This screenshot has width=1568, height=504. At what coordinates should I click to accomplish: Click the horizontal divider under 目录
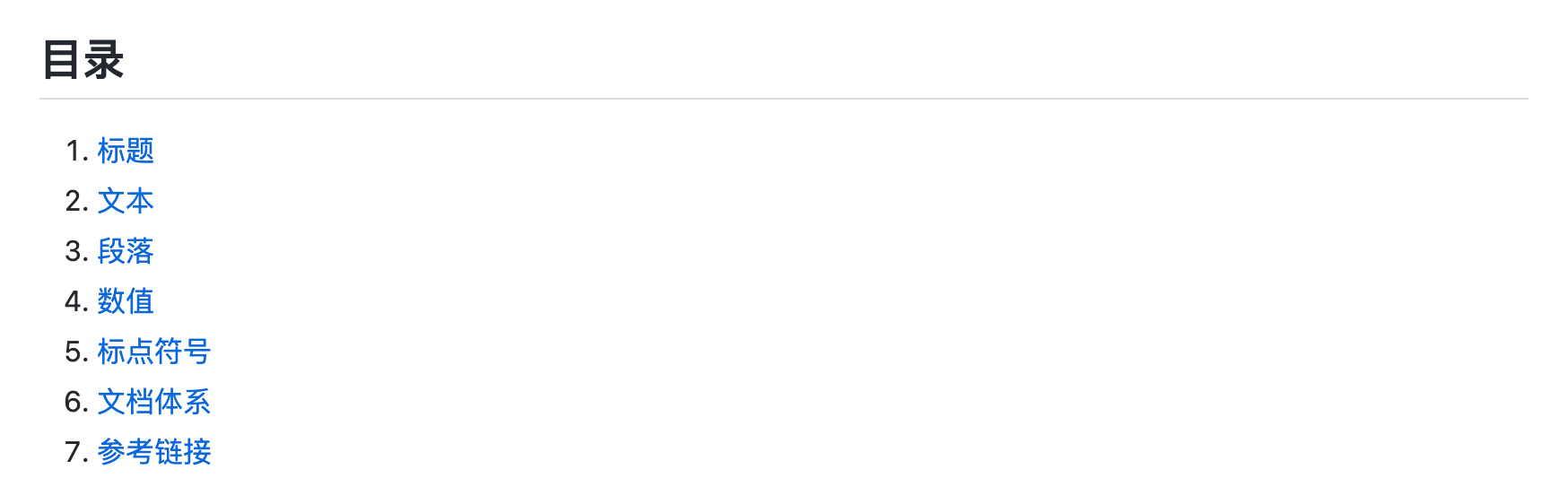[784, 99]
